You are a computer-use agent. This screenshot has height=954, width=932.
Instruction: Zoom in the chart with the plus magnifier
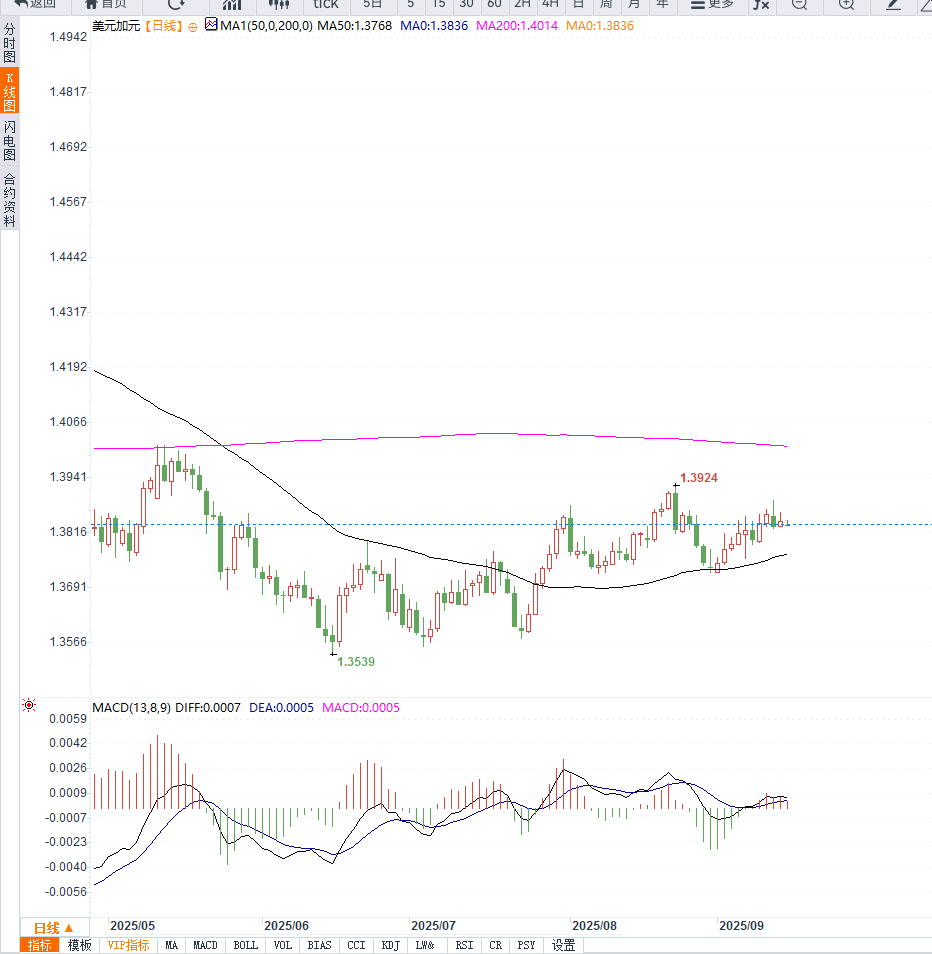click(x=846, y=4)
